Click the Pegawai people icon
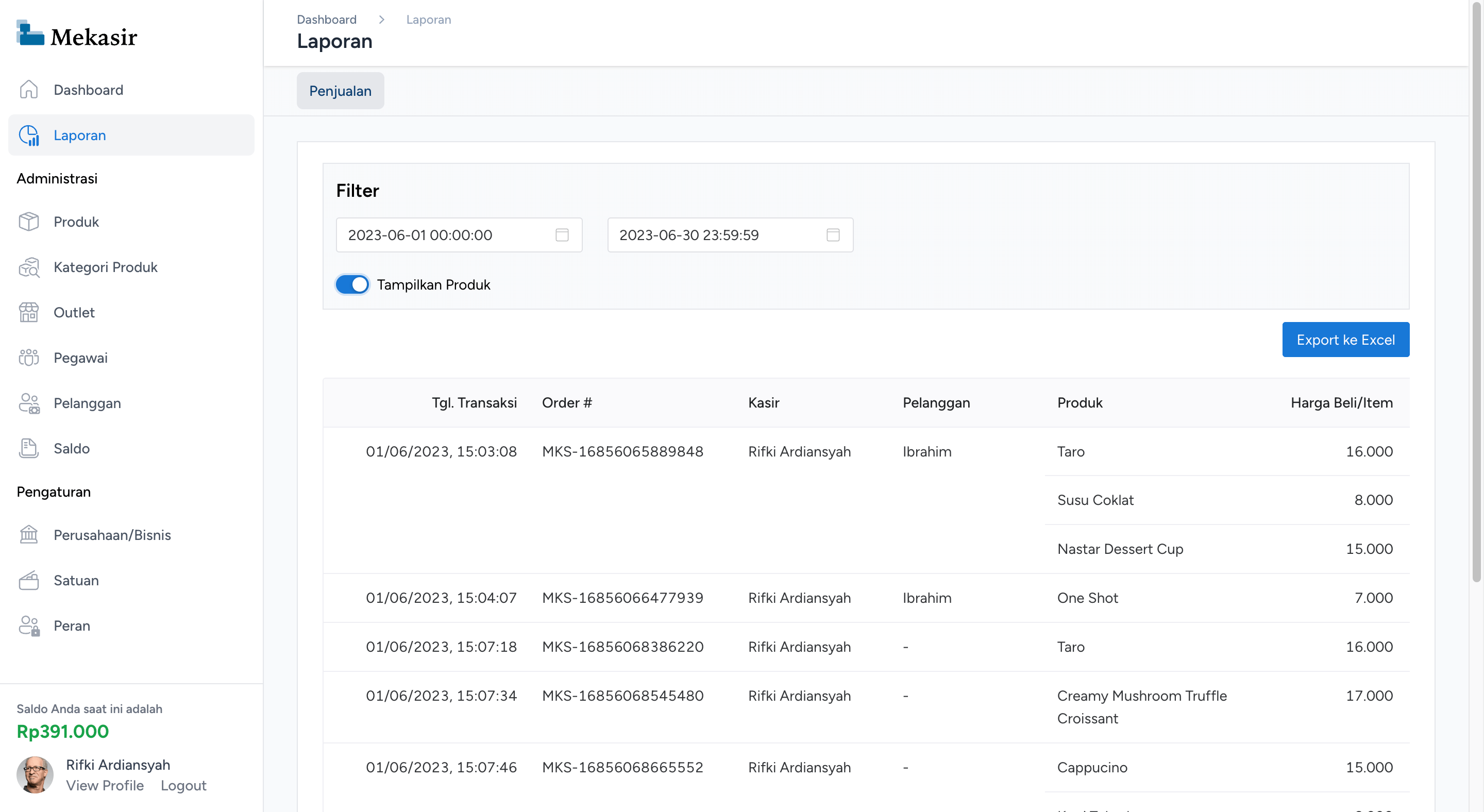Image resolution: width=1484 pixels, height=812 pixels. [x=28, y=358]
